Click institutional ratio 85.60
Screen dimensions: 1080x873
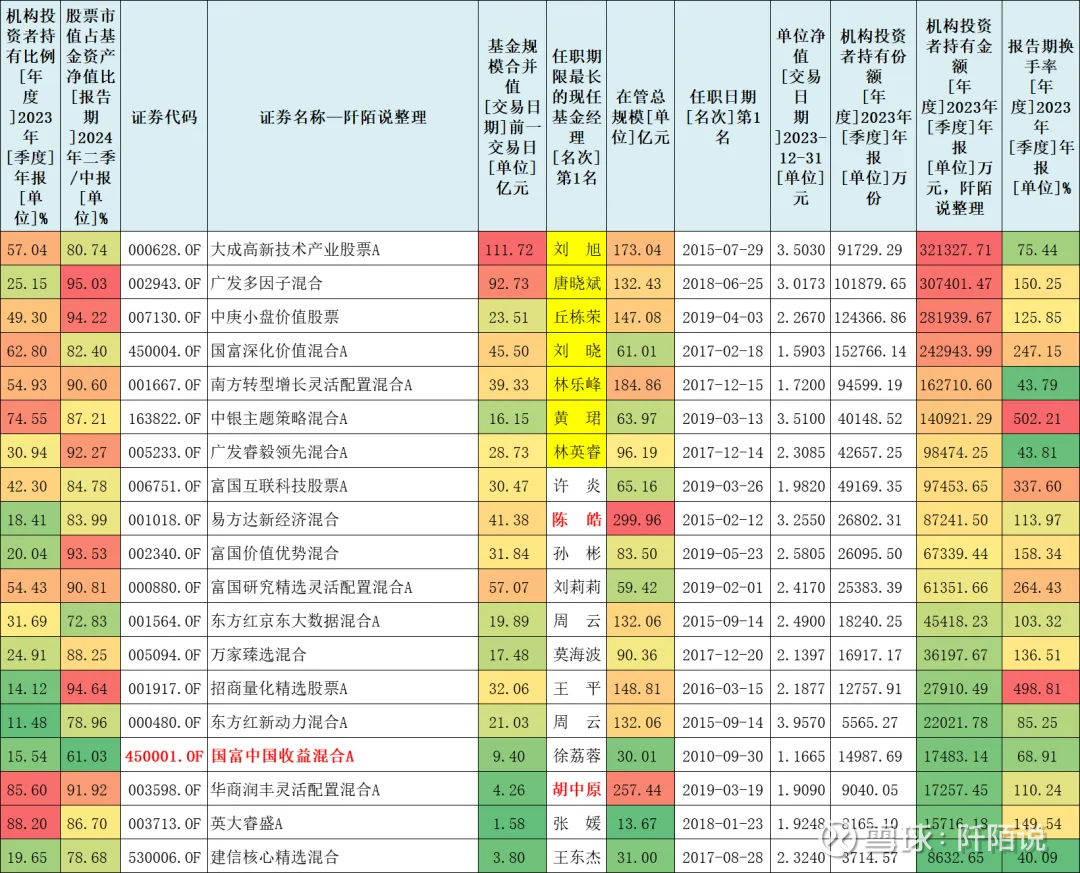pos(28,790)
